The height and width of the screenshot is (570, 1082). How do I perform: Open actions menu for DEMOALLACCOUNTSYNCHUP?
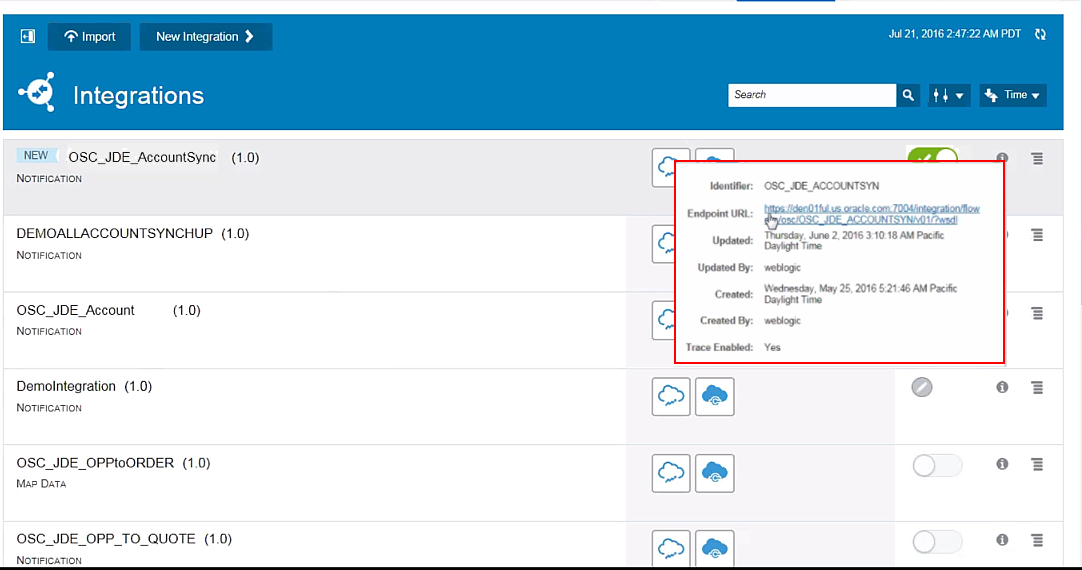pos(1037,235)
